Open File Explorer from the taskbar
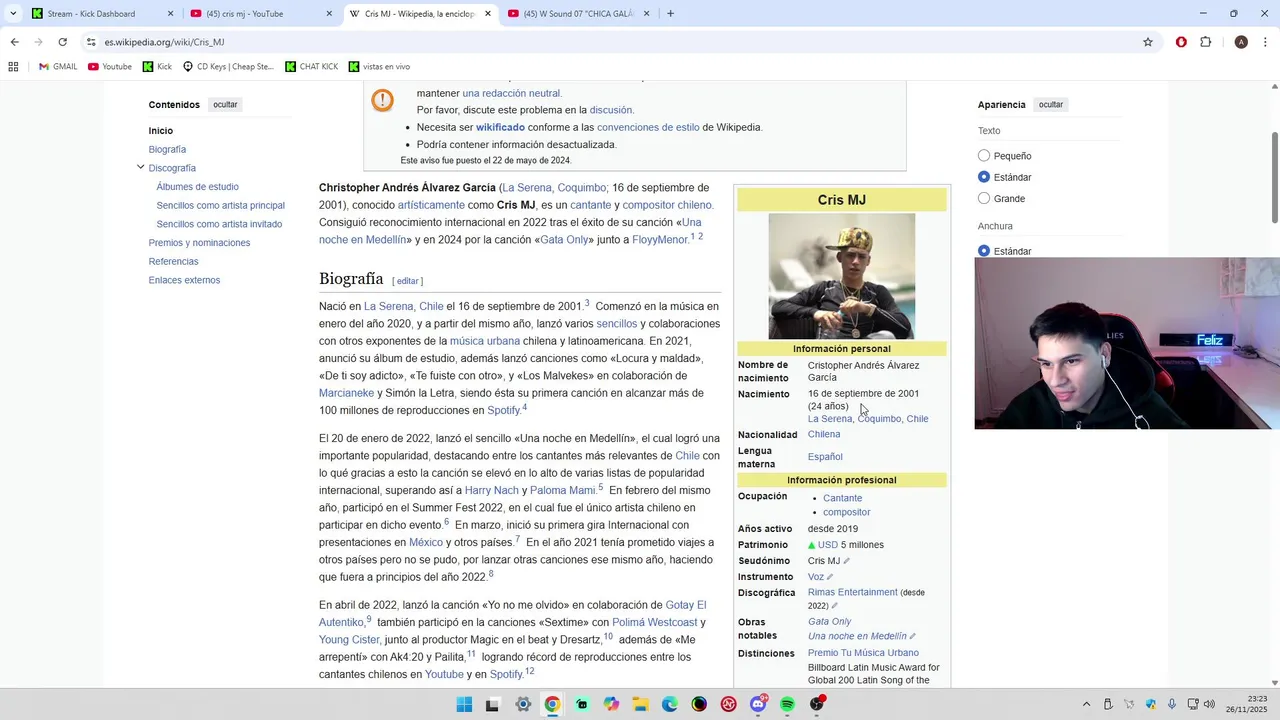Image resolution: width=1280 pixels, height=720 pixels. pyautogui.click(x=640, y=704)
